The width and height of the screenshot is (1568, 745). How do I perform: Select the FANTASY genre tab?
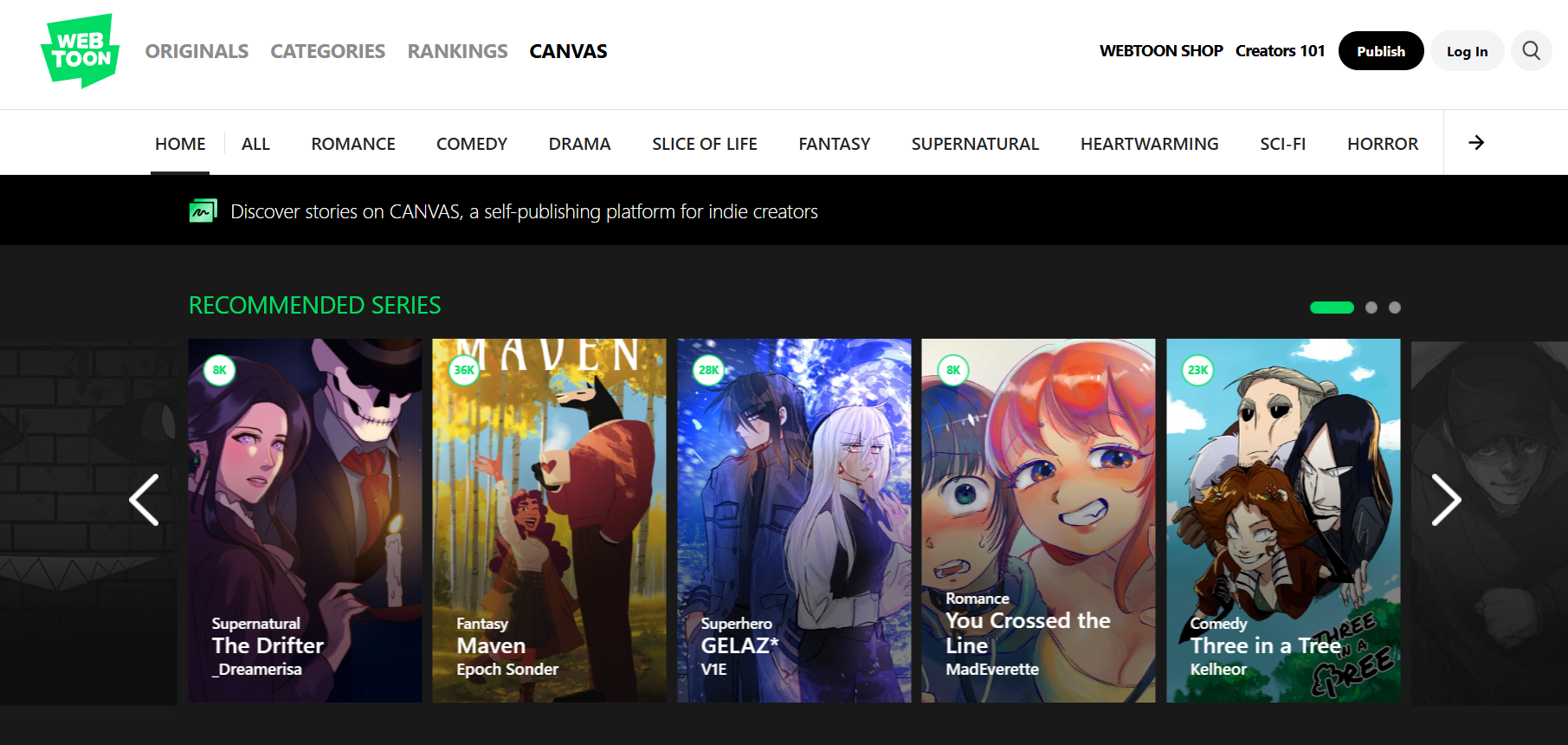click(x=834, y=144)
